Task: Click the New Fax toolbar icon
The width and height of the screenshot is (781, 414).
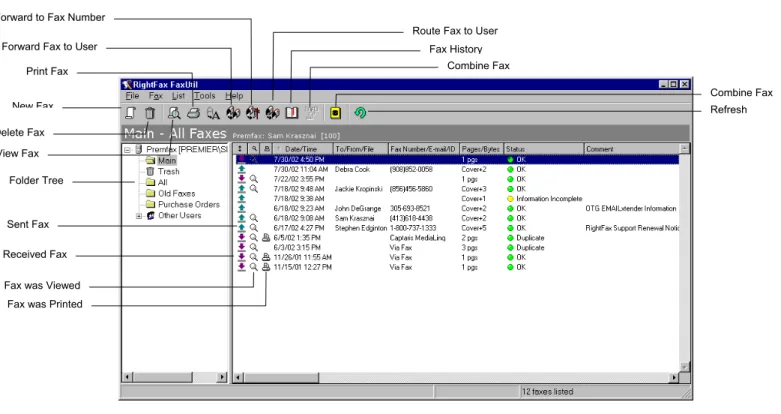Action: pos(130,113)
